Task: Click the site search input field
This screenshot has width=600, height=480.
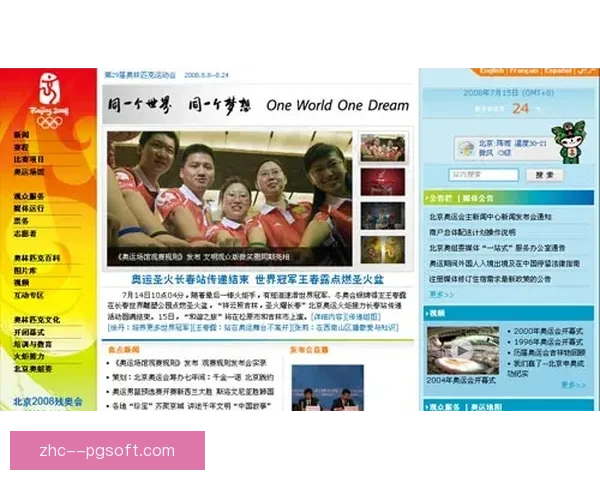Action: [x=483, y=175]
